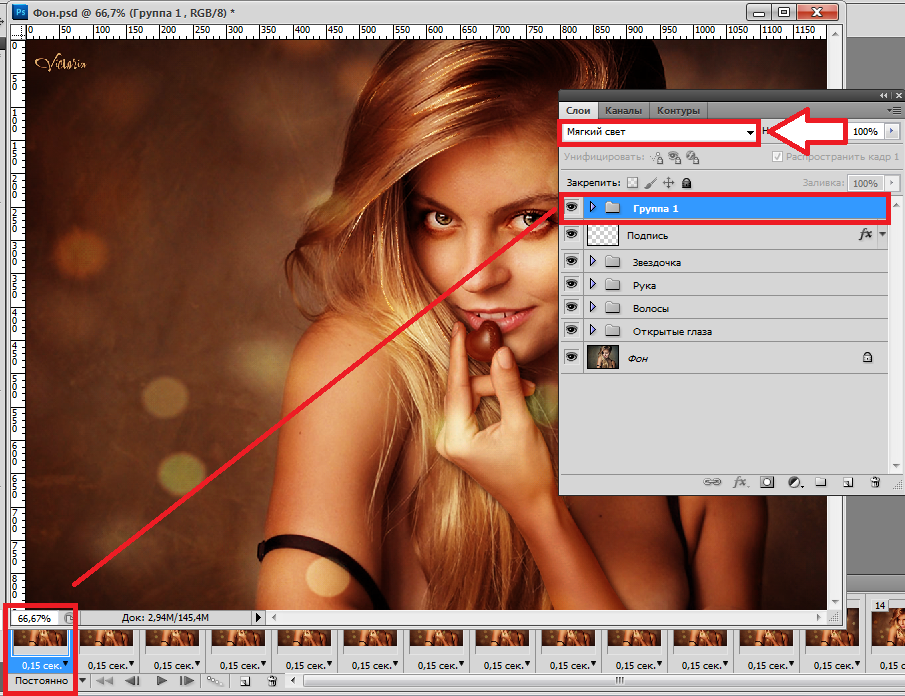905x696 pixels.
Task: Toggle visibility of Фон layer
Action: click(x=571, y=357)
